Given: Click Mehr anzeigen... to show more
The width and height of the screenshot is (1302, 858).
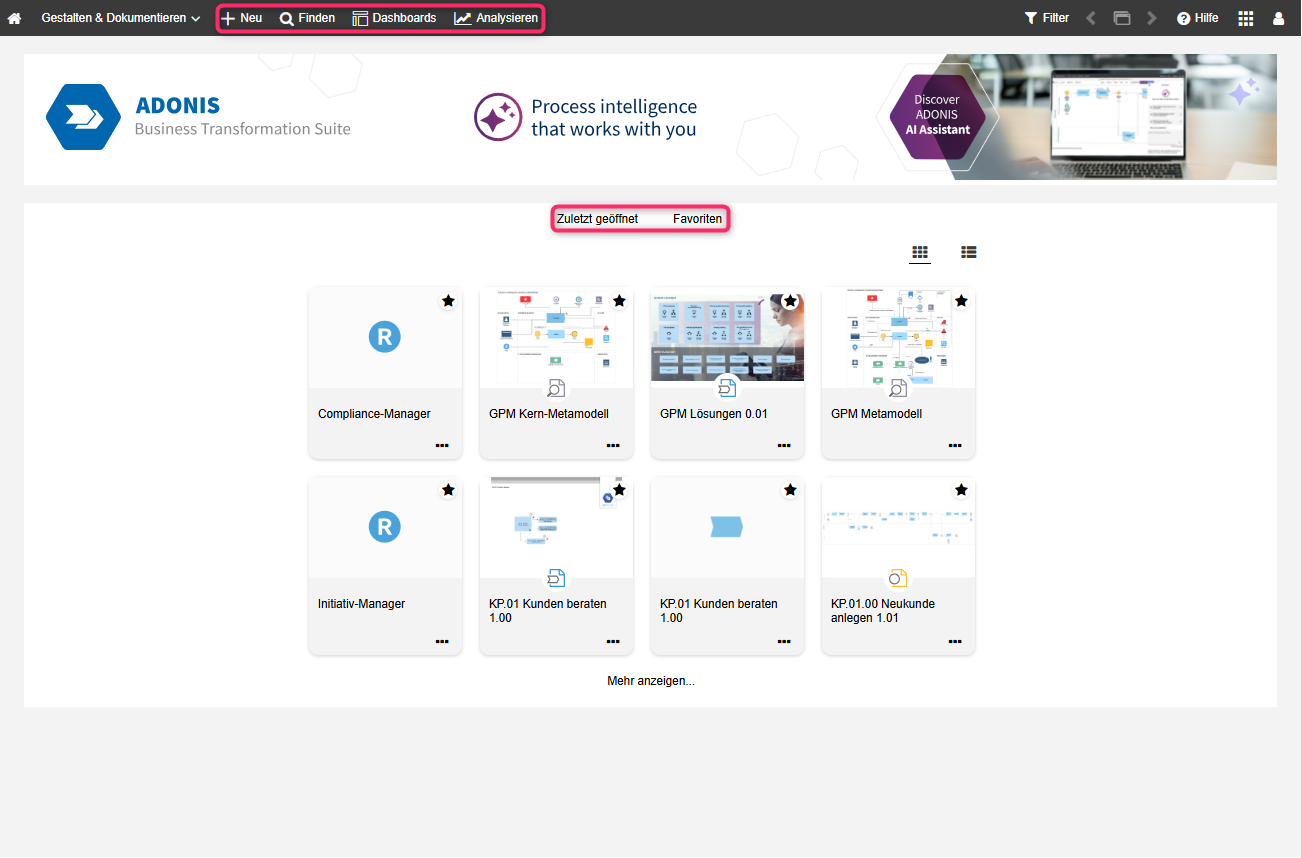Looking at the screenshot, I should pos(651,681).
